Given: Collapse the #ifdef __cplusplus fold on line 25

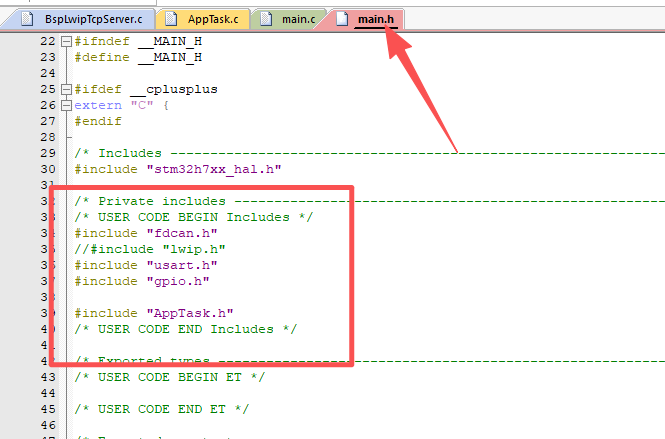Looking at the screenshot, I should [x=66, y=89].
